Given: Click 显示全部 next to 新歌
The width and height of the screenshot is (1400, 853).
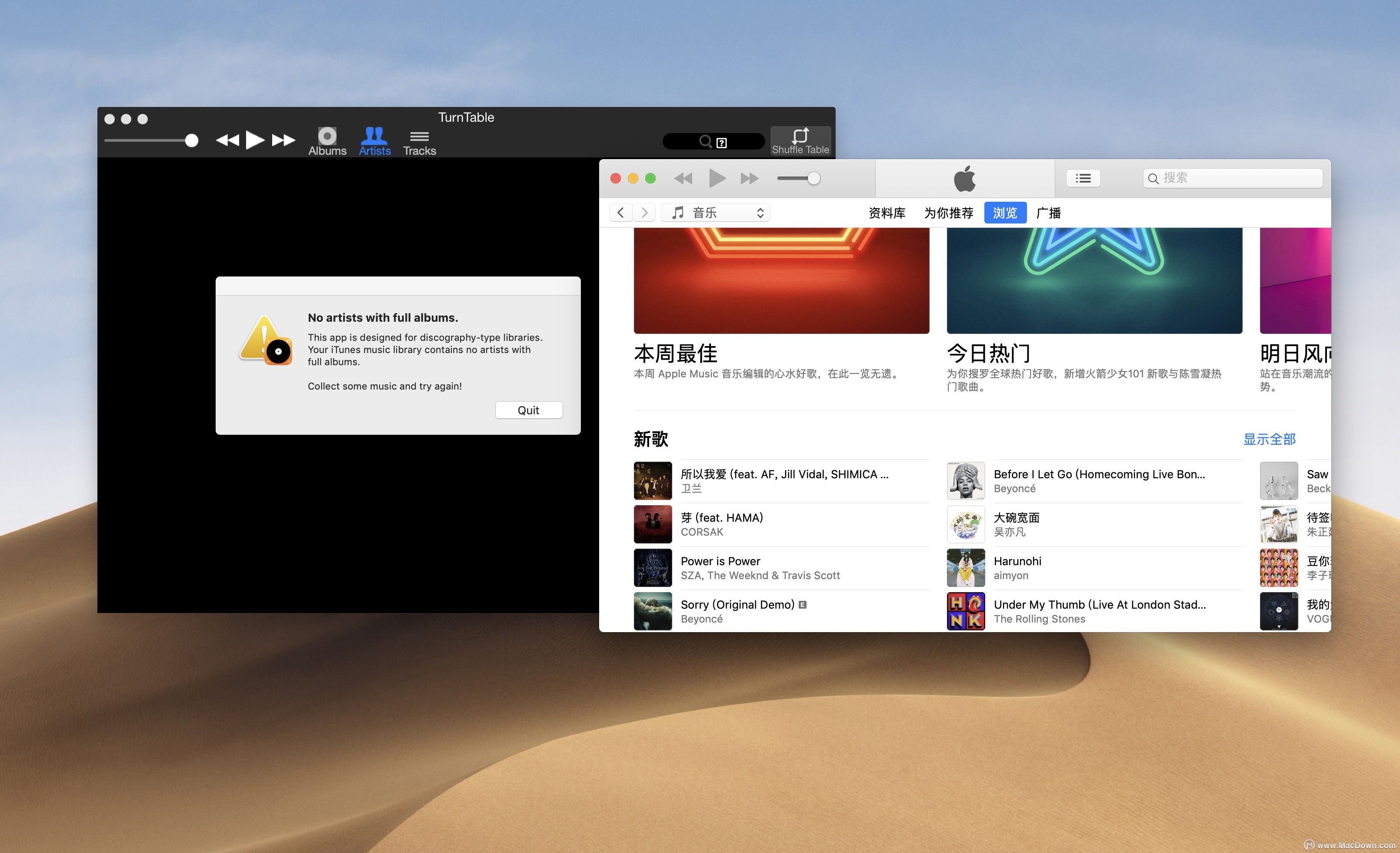Looking at the screenshot, I should coord(1269,439).
